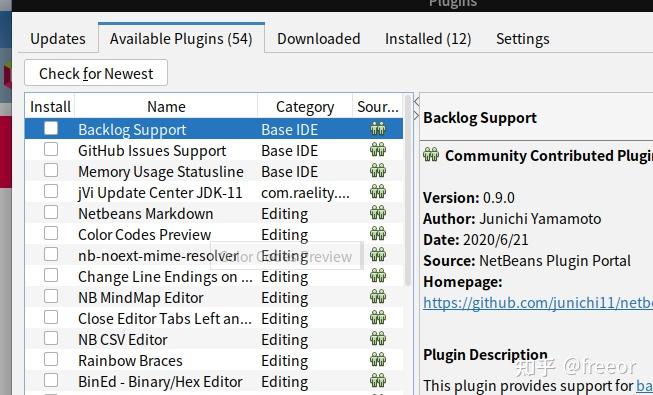Sort plugins by the Source column header
Screen dimensions: 653x395
click(378, 107)
